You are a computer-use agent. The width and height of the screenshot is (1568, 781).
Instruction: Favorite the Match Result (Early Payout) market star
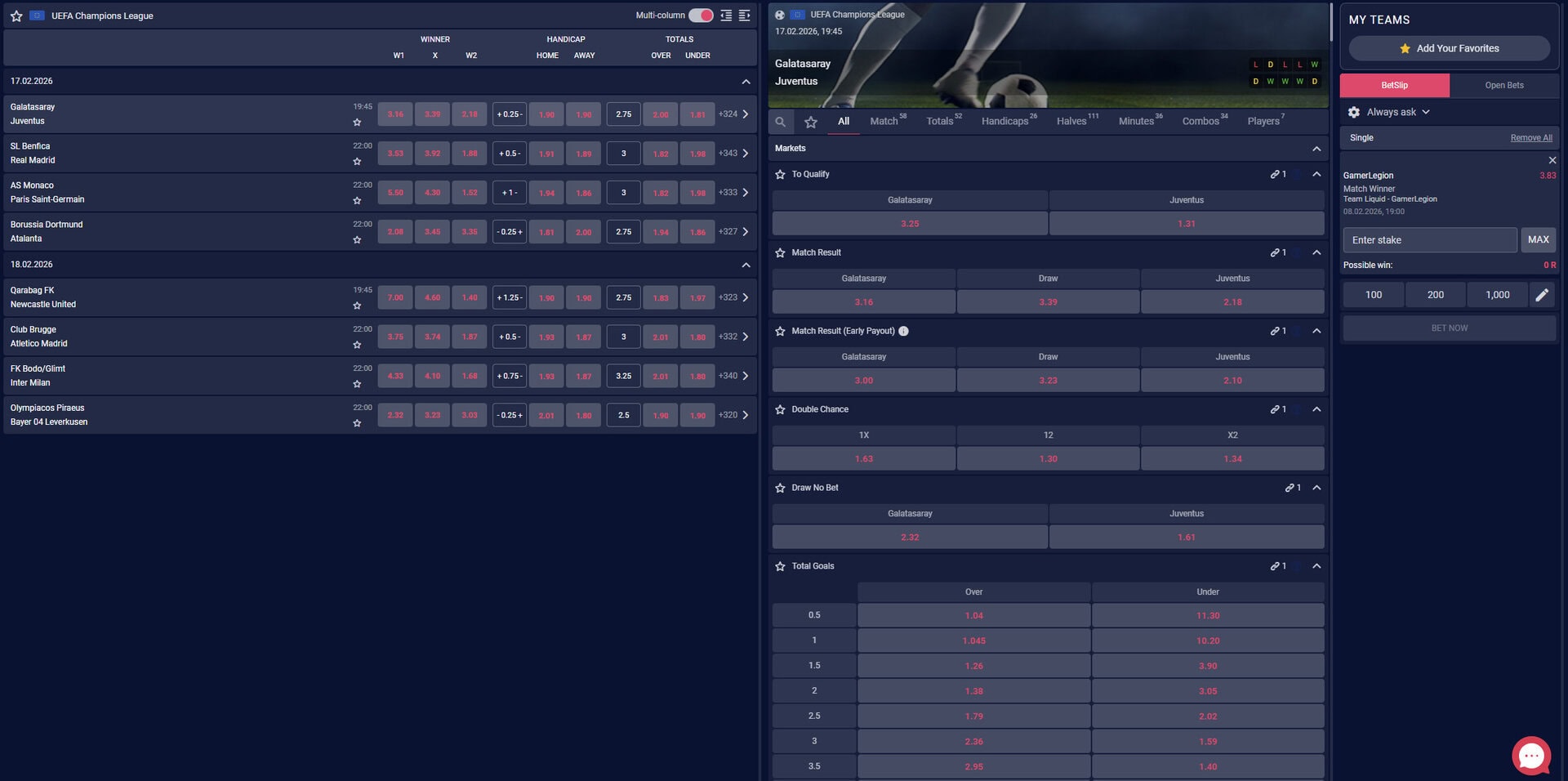[x=780, y=331]
